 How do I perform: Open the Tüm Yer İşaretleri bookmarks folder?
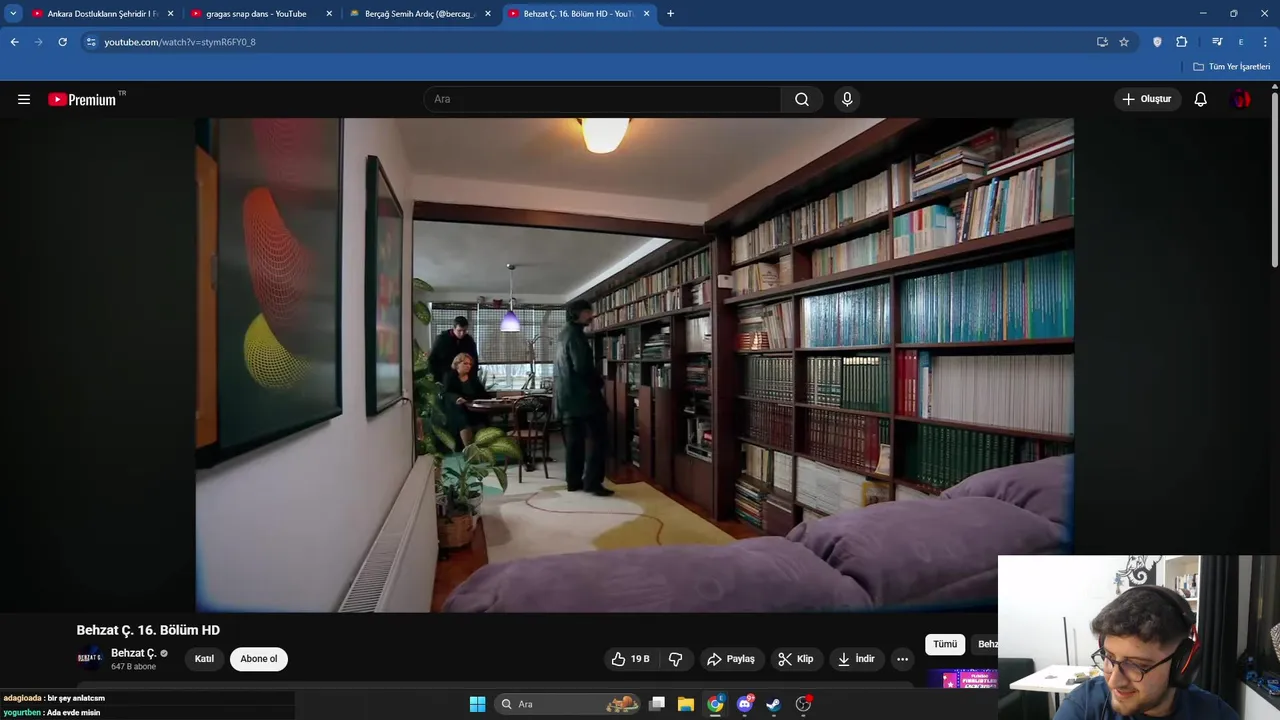1232,67
